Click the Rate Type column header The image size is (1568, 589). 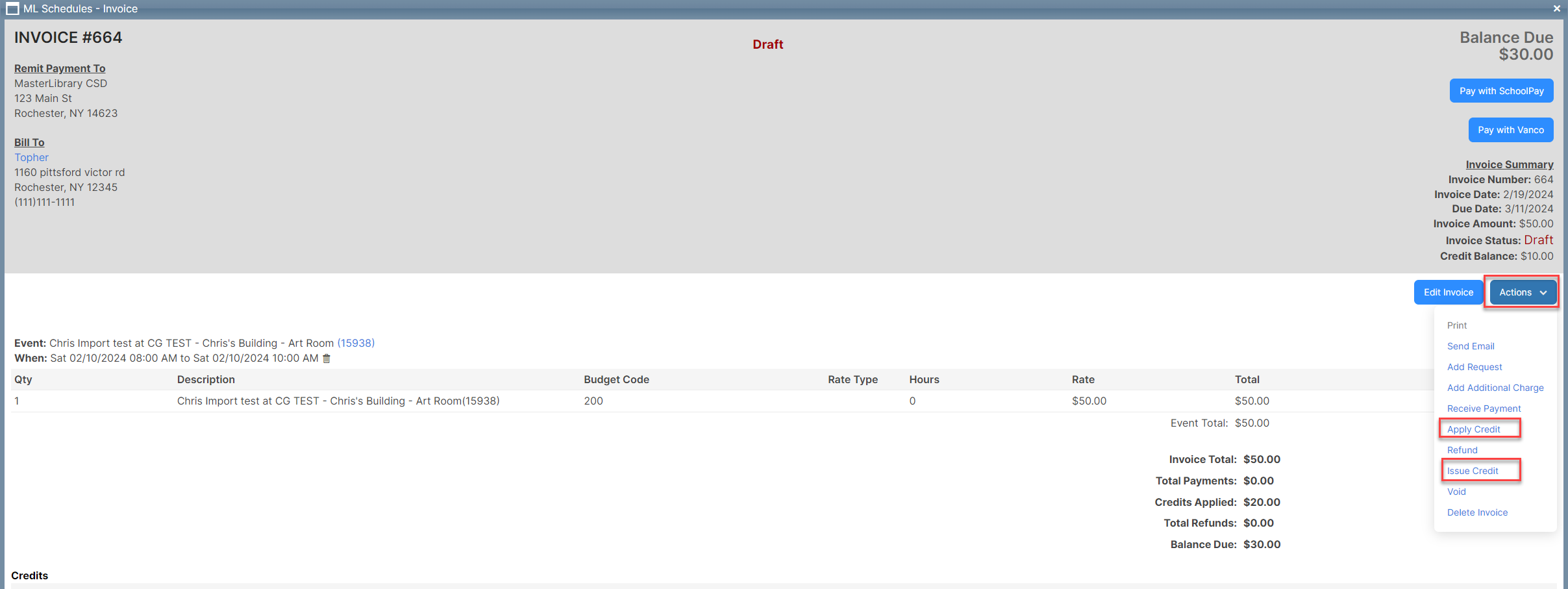(x=852, y=379)
